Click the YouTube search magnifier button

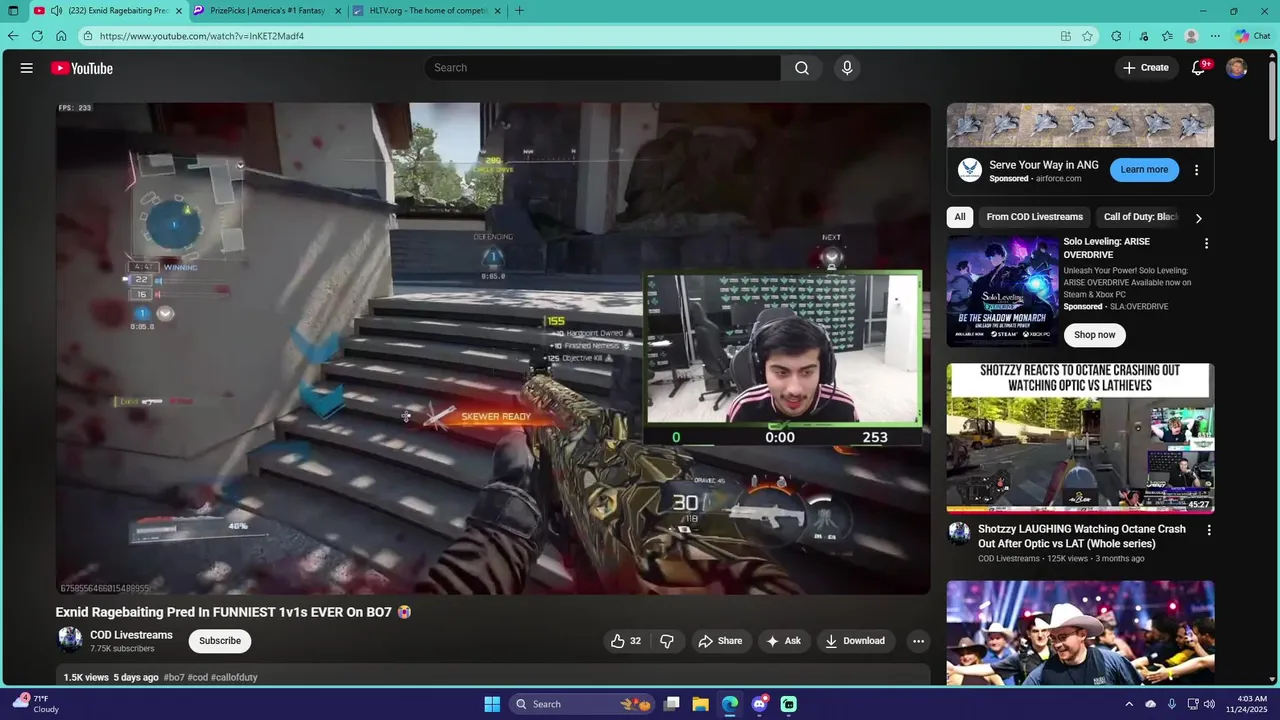[801, 68]
